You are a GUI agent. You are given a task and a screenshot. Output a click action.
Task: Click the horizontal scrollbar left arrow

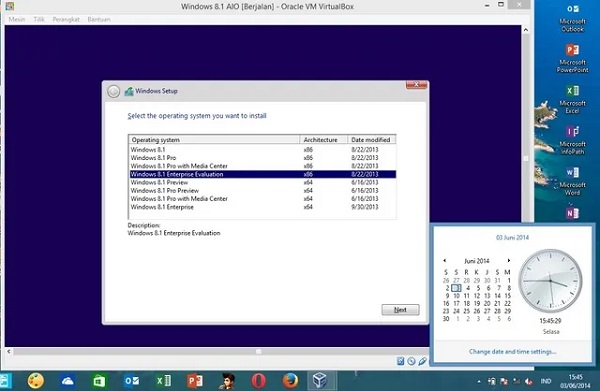[9, 351]
